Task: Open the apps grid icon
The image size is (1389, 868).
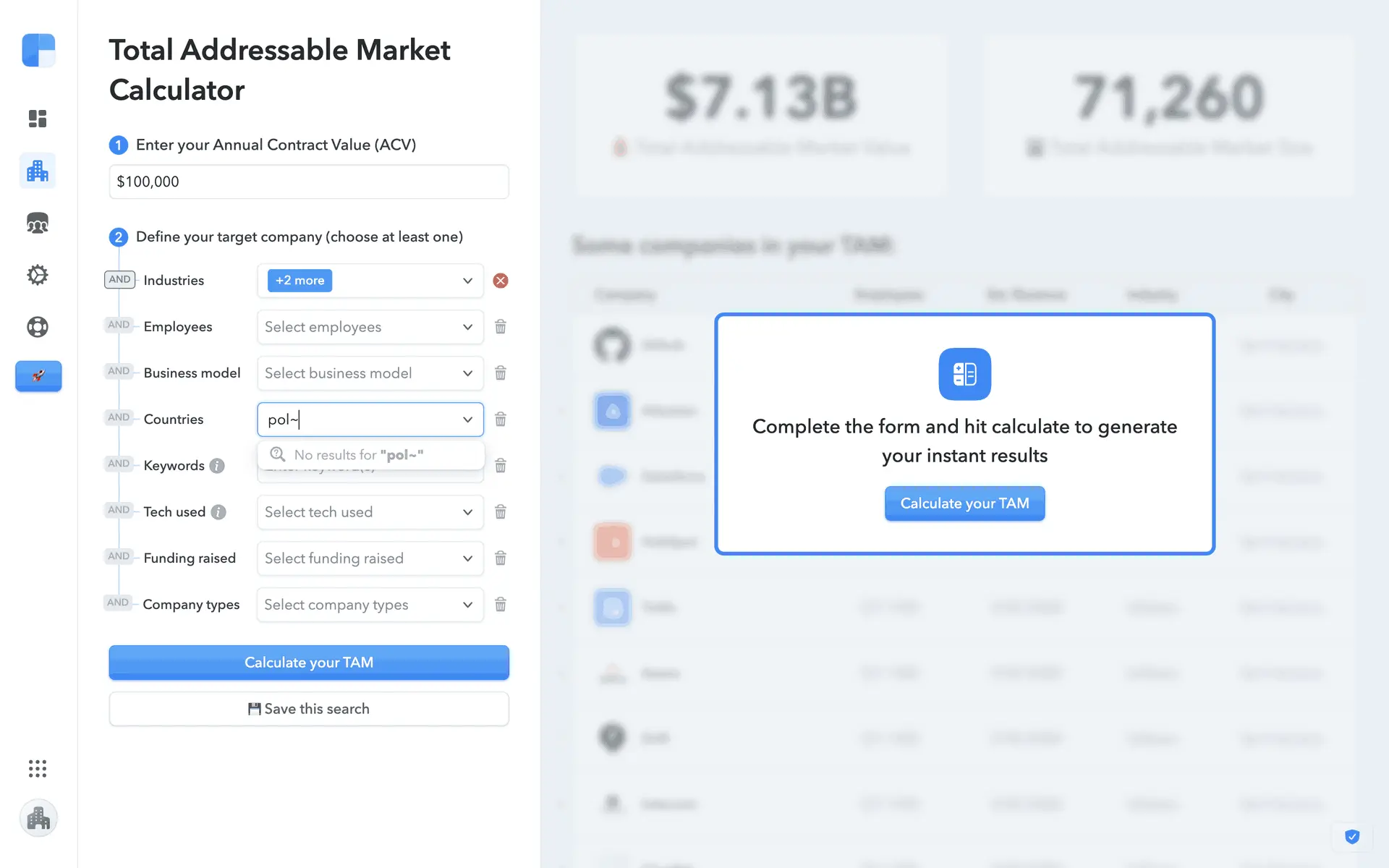Action: [38, 768]
